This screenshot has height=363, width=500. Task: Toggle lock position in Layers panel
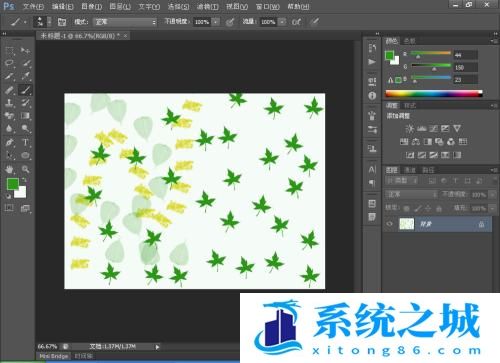(428, 209)
